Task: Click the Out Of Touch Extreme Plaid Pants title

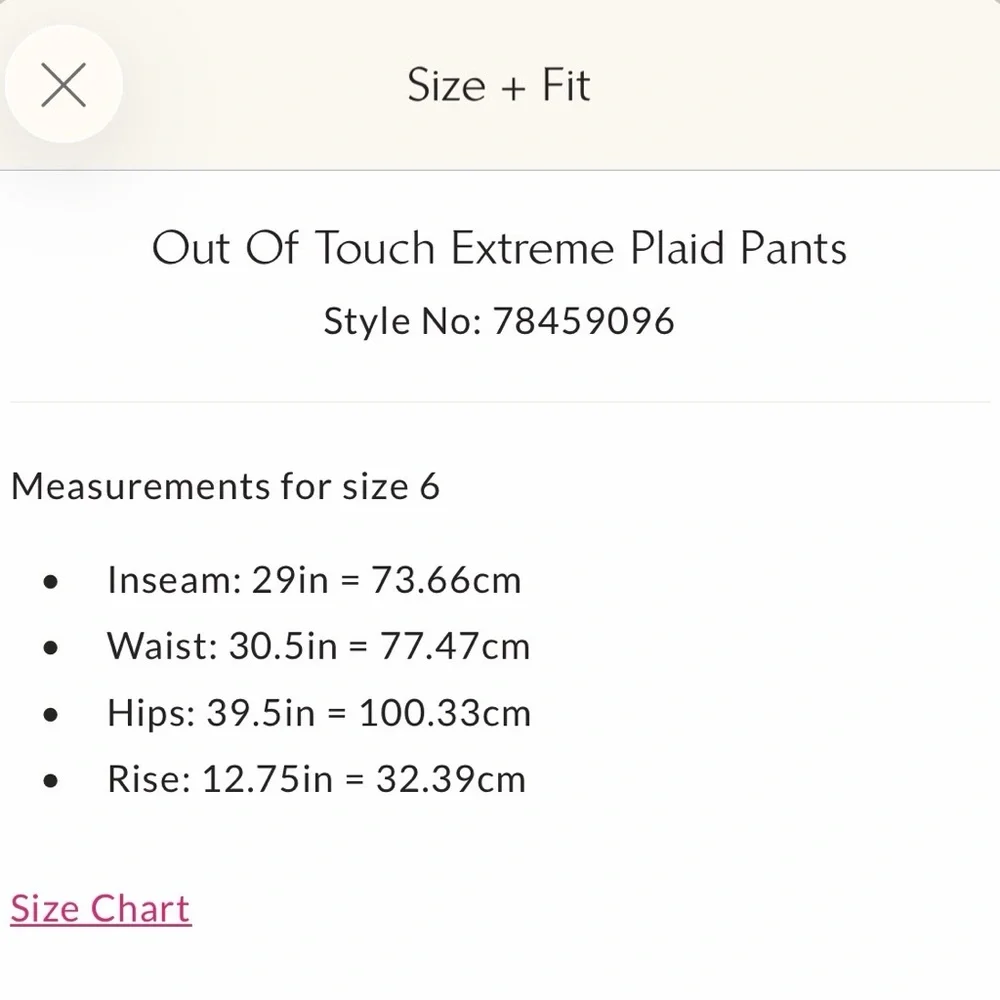Action: [x=499, y=248]
